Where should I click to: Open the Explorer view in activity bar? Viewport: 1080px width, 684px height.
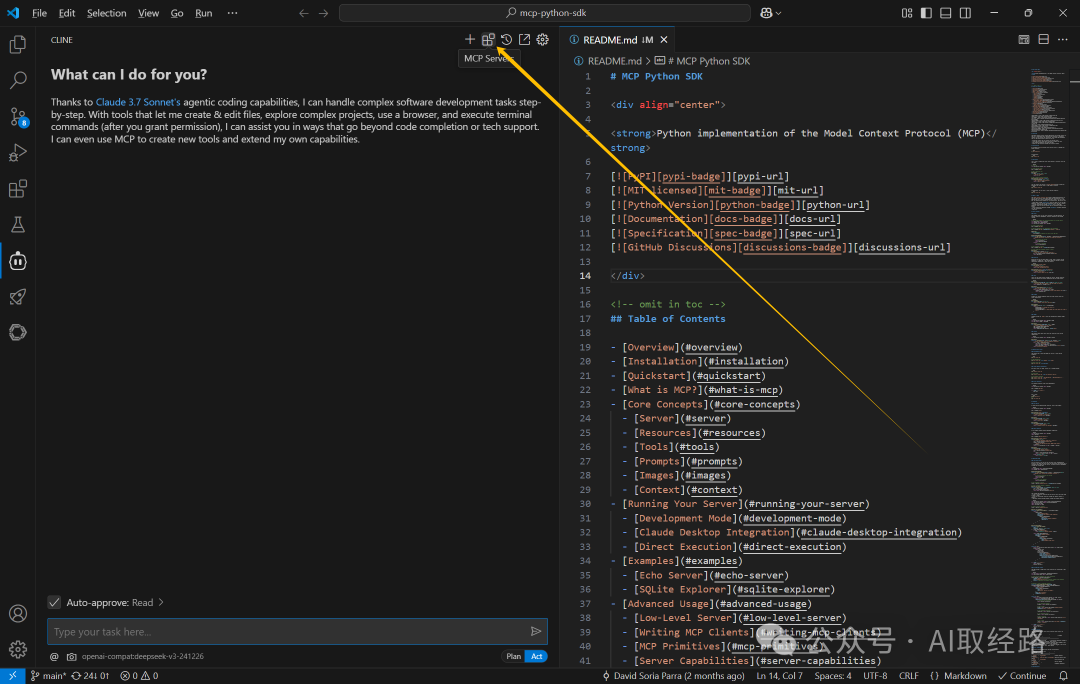pyautogui.click(x=18, y=45)
